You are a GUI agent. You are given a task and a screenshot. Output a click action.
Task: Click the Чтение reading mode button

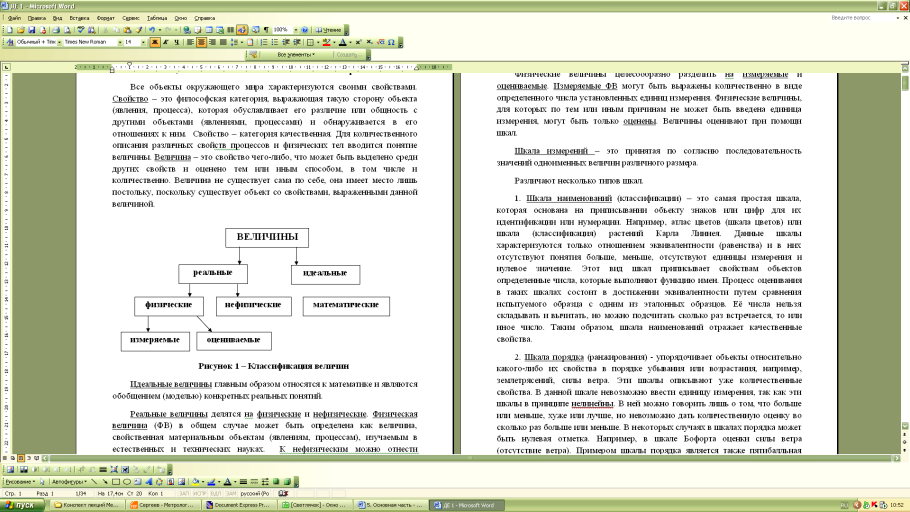click(328, 30)
